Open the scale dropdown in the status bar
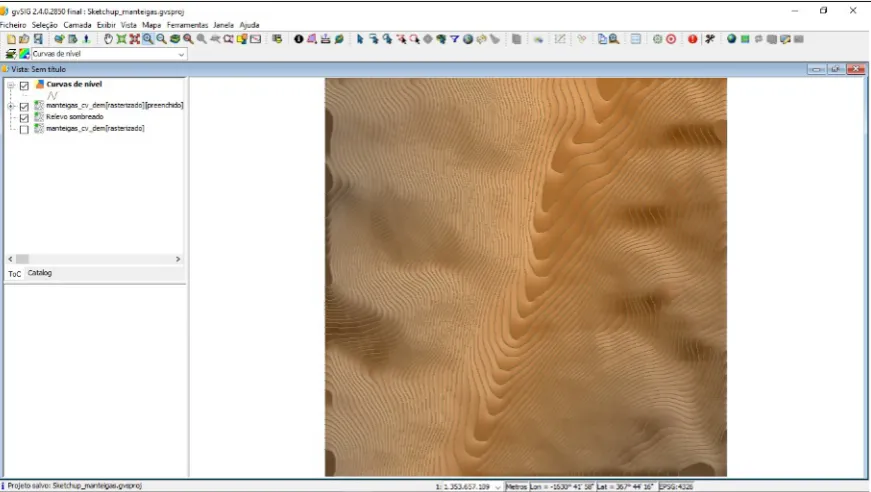This screenshot has height=492, width=871. tap(498, 487)
